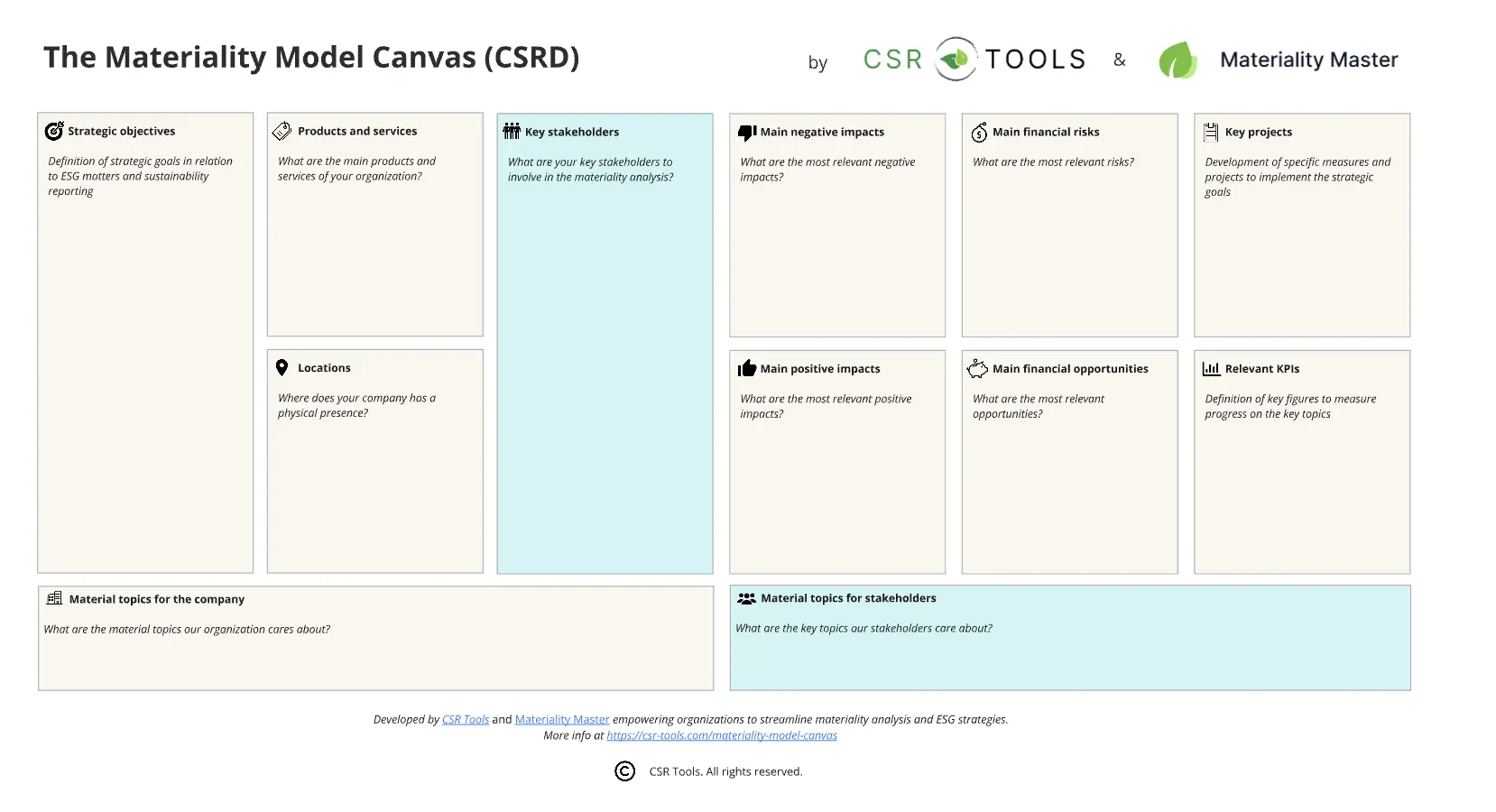Image resolution: width=1496 pixels, height=812 pixels.
Task: Click the Products and services heading
Action: [357, 131]
